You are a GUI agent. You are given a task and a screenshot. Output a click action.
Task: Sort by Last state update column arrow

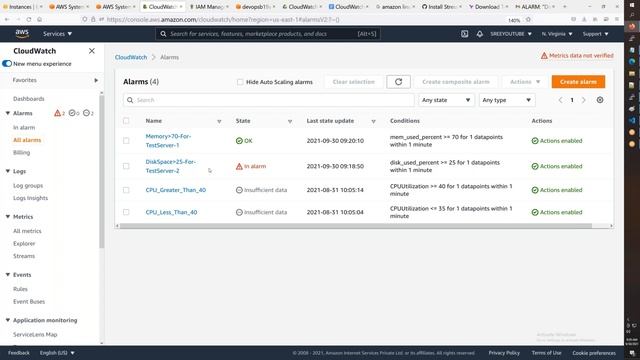(373, 121)
